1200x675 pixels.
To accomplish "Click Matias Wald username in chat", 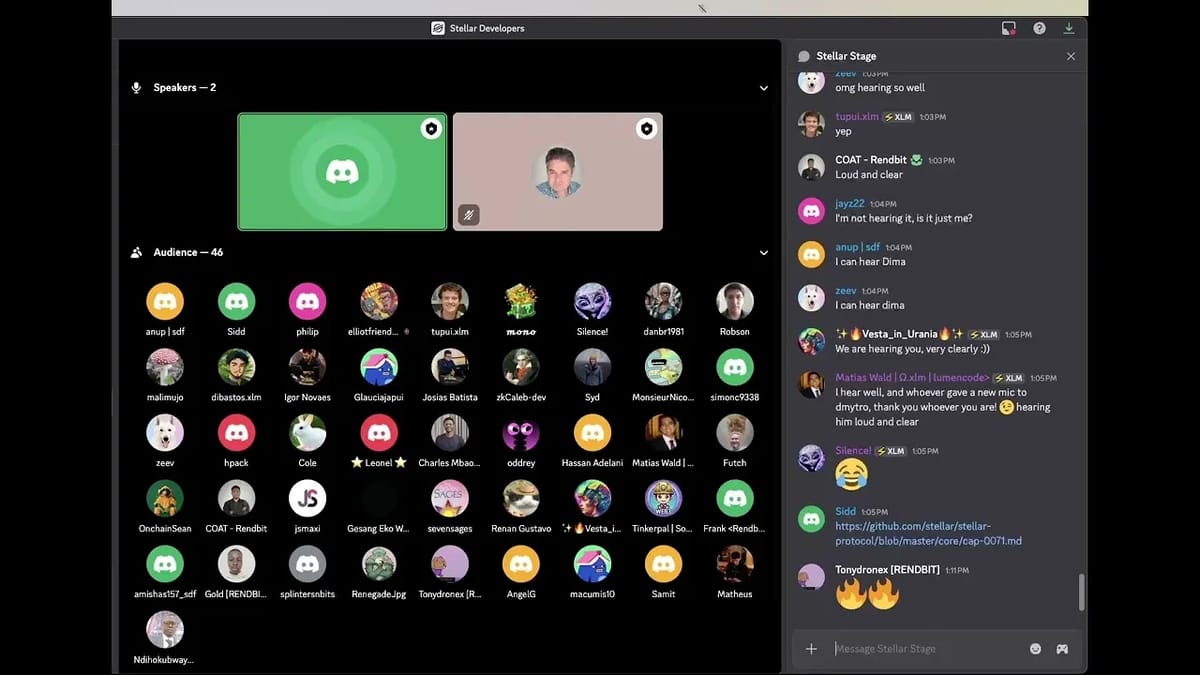I will [x=912, y=378].
